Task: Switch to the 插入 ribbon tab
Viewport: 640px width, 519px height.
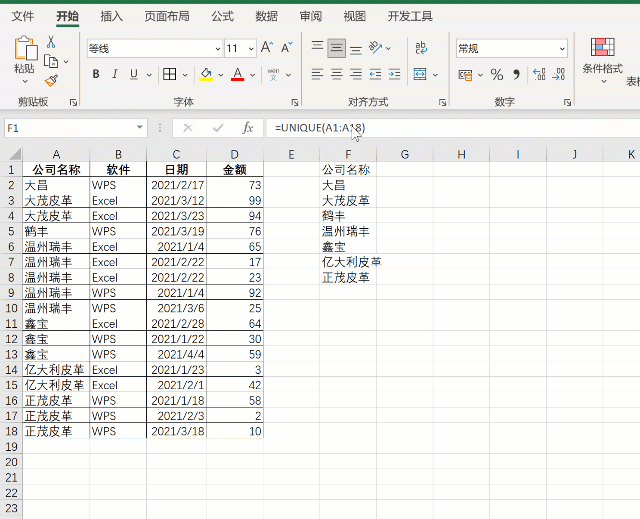Action: (x=112, y=16)
